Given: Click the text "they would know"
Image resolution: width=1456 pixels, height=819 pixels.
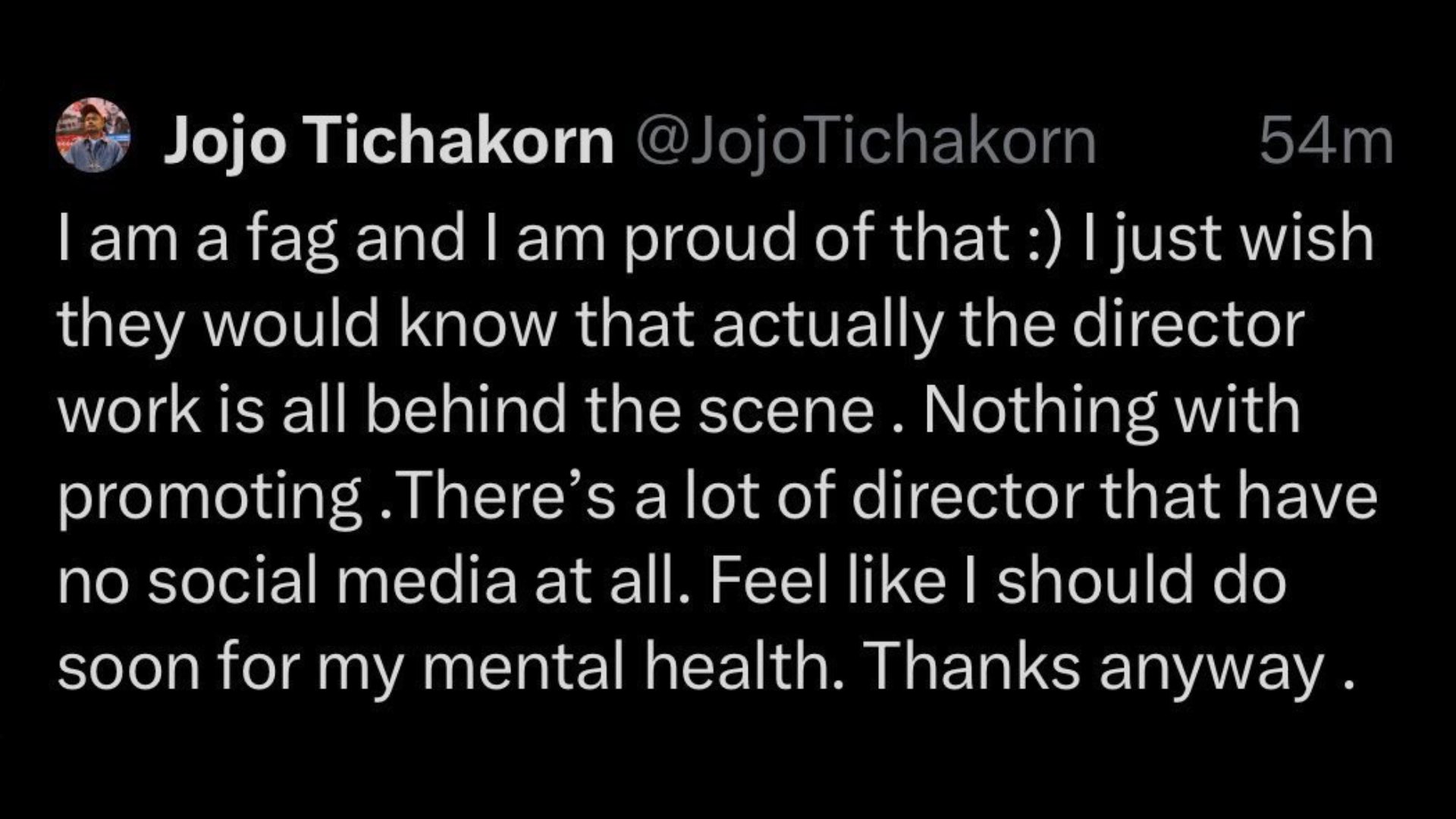Looking at the screenshot, I should [x=302, y=325].
